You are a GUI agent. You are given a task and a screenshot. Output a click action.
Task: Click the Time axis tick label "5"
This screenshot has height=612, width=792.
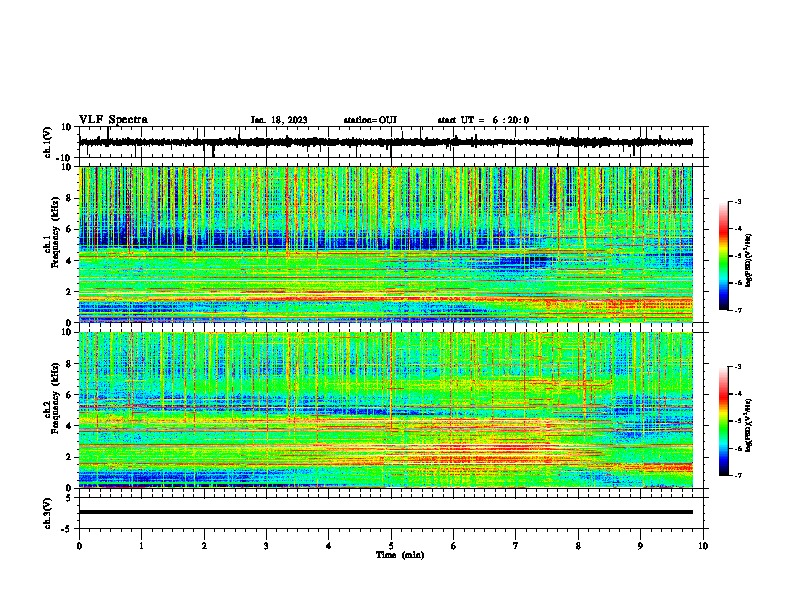(x=391, y=546)
